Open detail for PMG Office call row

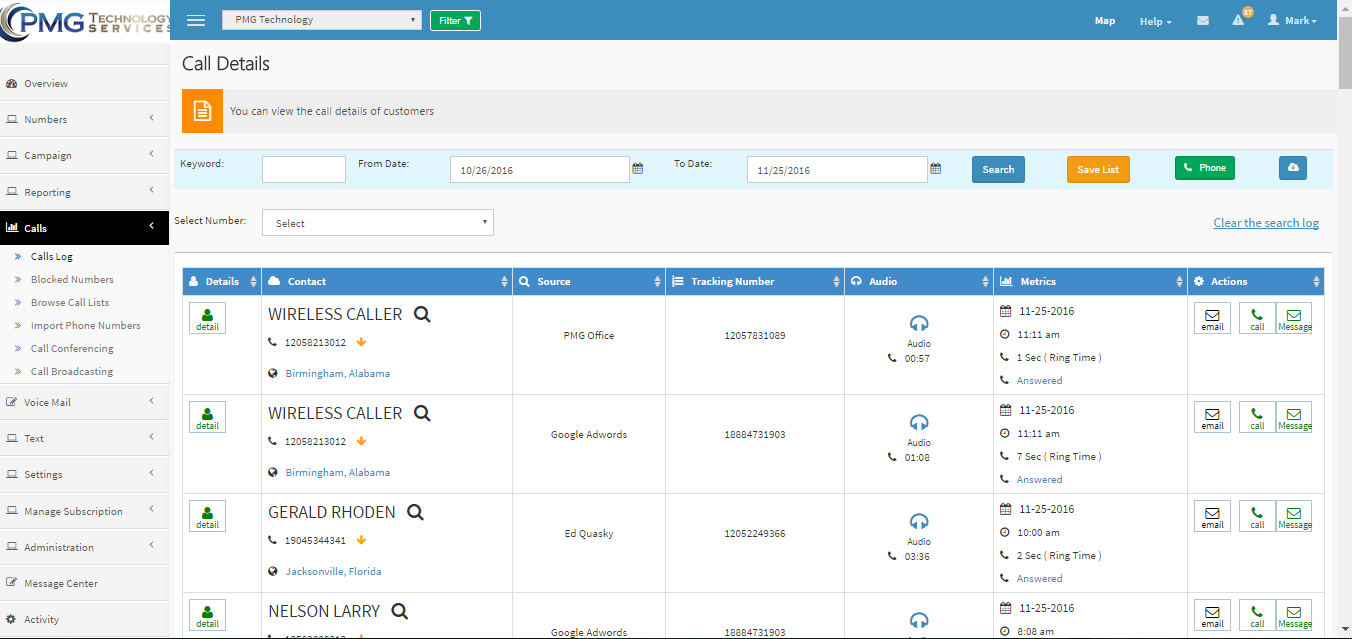pyautogui.click(x=207, y=318)
